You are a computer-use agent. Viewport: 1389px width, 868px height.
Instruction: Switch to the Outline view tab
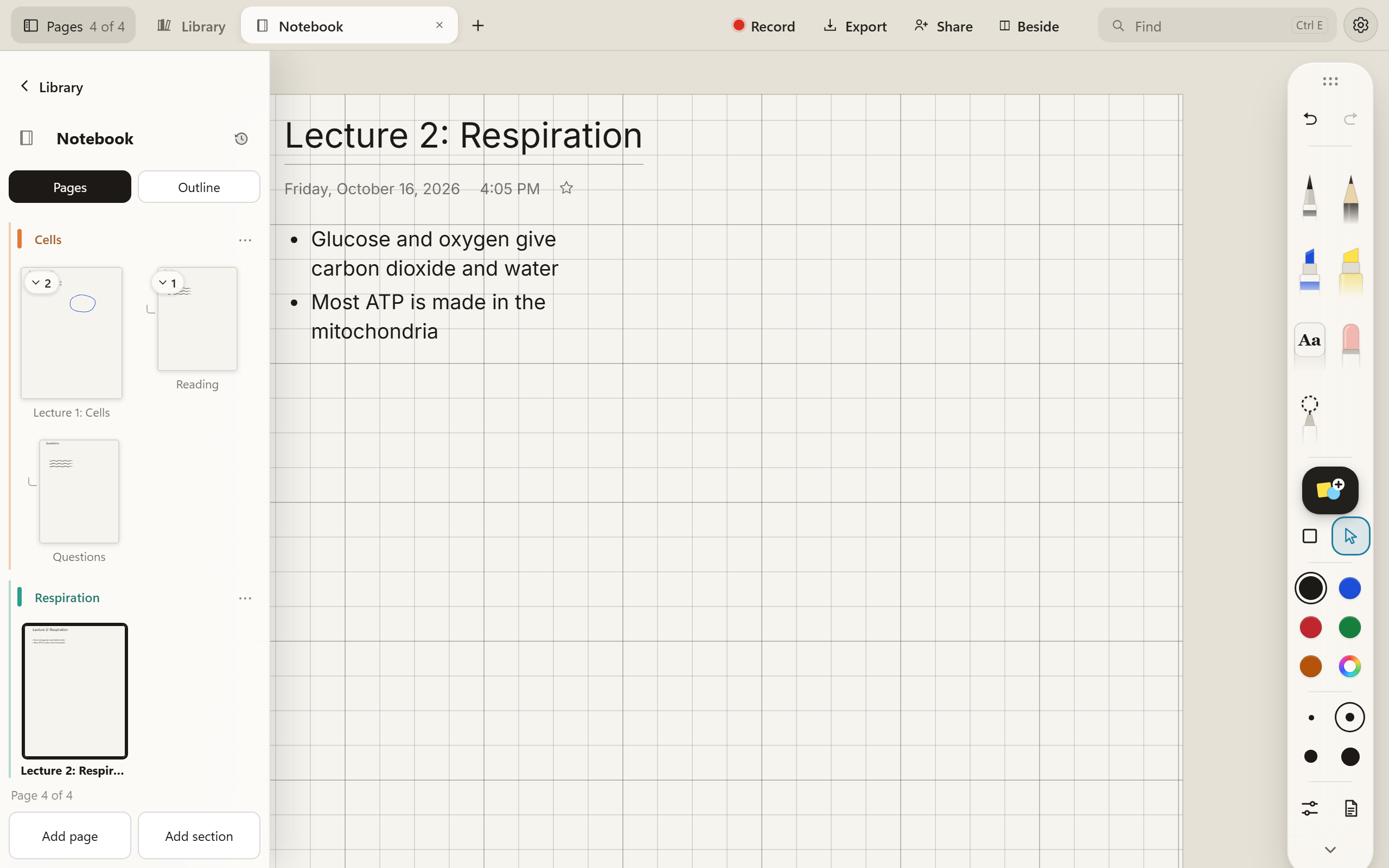coord(199,187)
